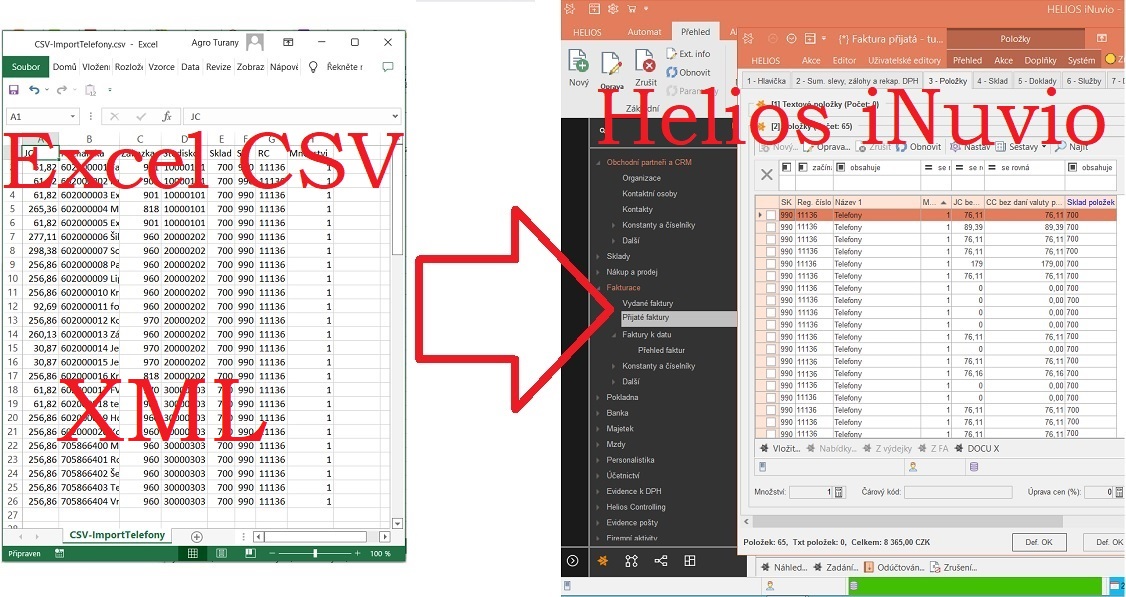Open Vydané faktury in Helios tree
The width and height of the screenshot is (1126, 597).
pyautogui.click(x=648, y=303)
